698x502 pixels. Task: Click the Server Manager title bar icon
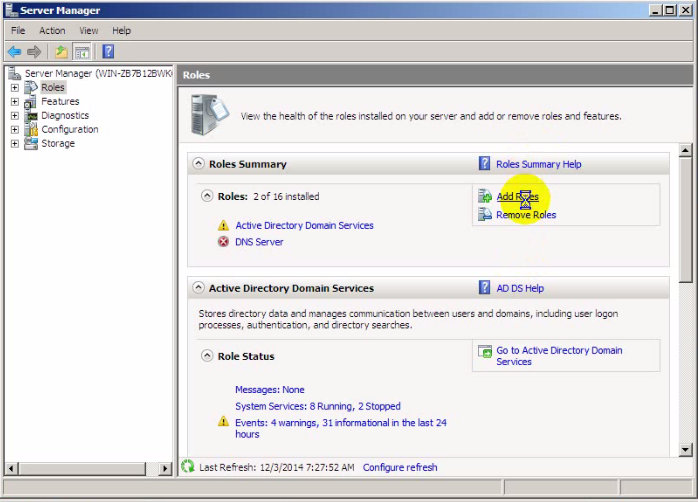[11, 10]
